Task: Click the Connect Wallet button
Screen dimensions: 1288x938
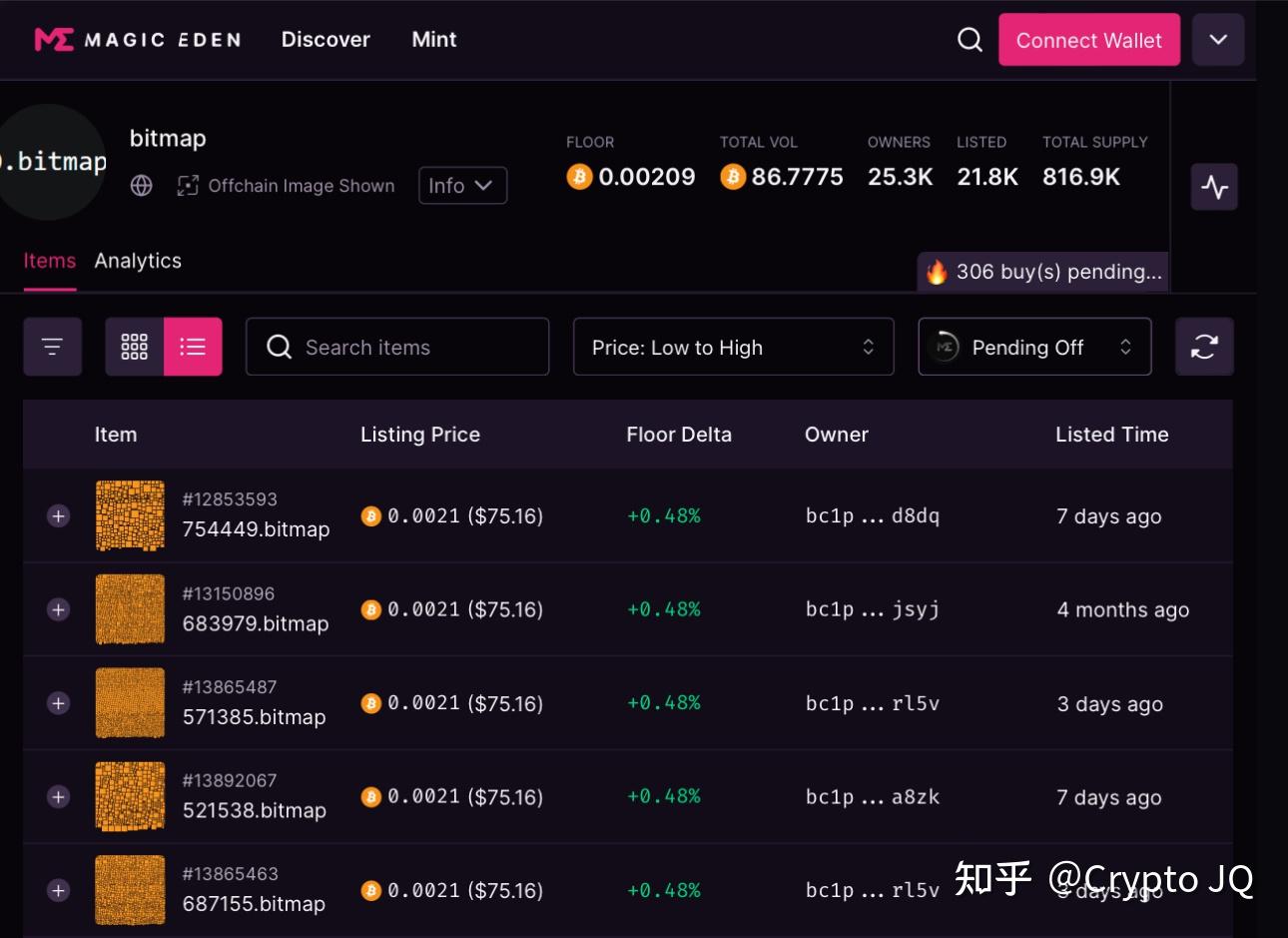Action: [x=1089, y=40]
